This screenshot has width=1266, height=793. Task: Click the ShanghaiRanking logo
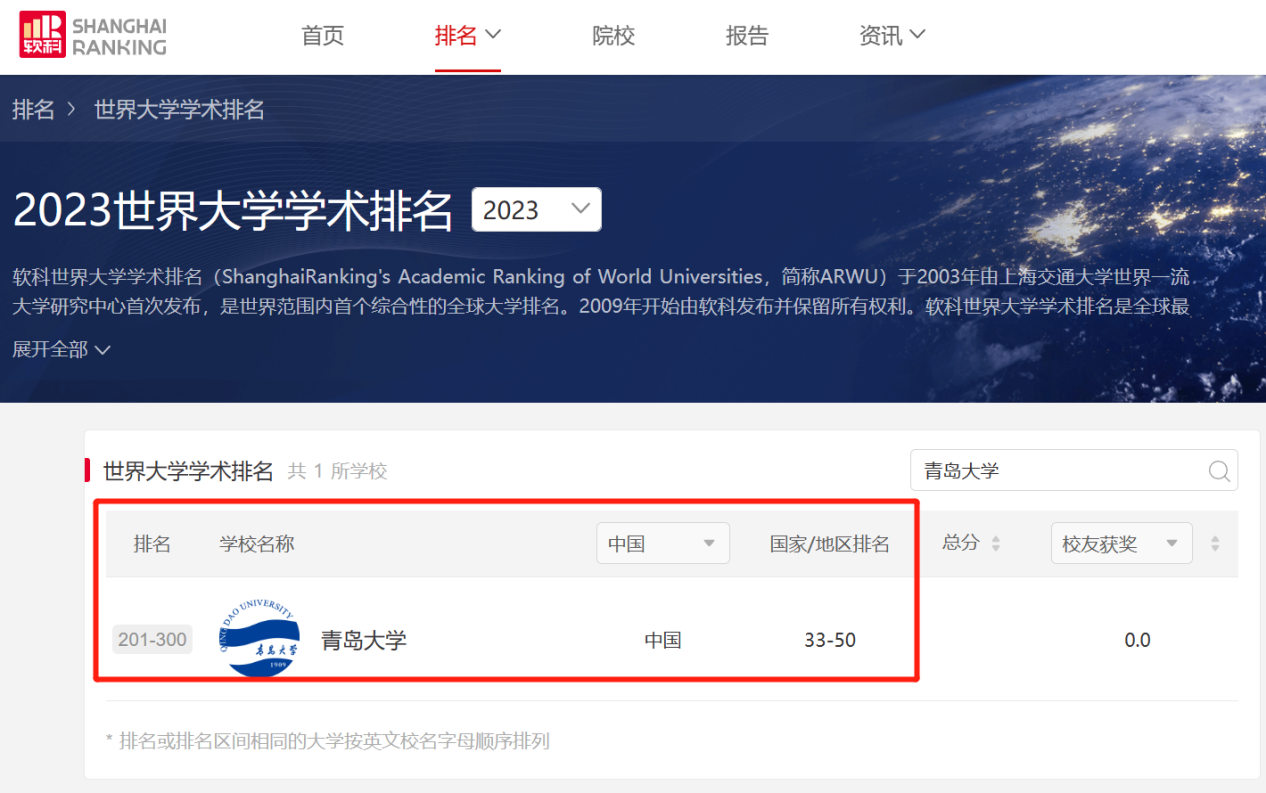93,35
